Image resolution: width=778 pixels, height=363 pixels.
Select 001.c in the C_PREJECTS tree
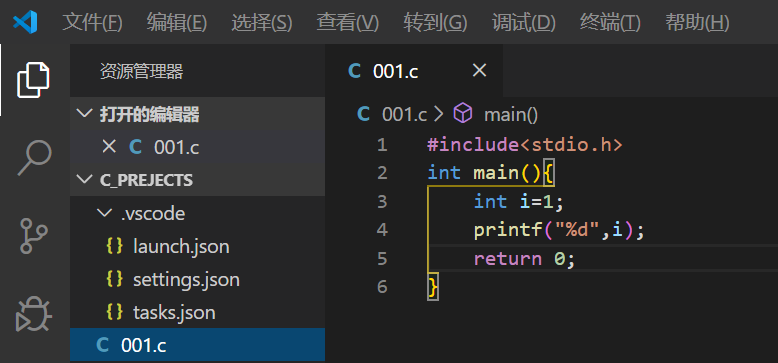click(197, 345)
